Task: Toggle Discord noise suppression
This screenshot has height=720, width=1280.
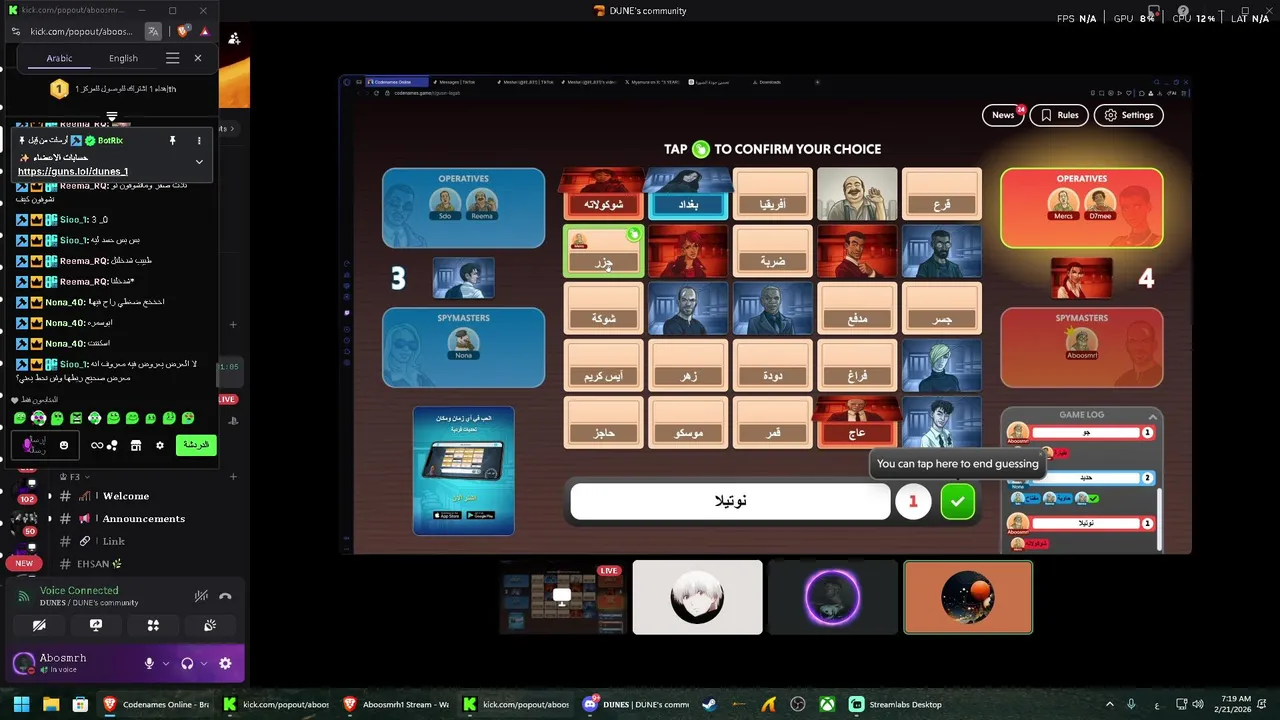Action: (x=201, y=596)
